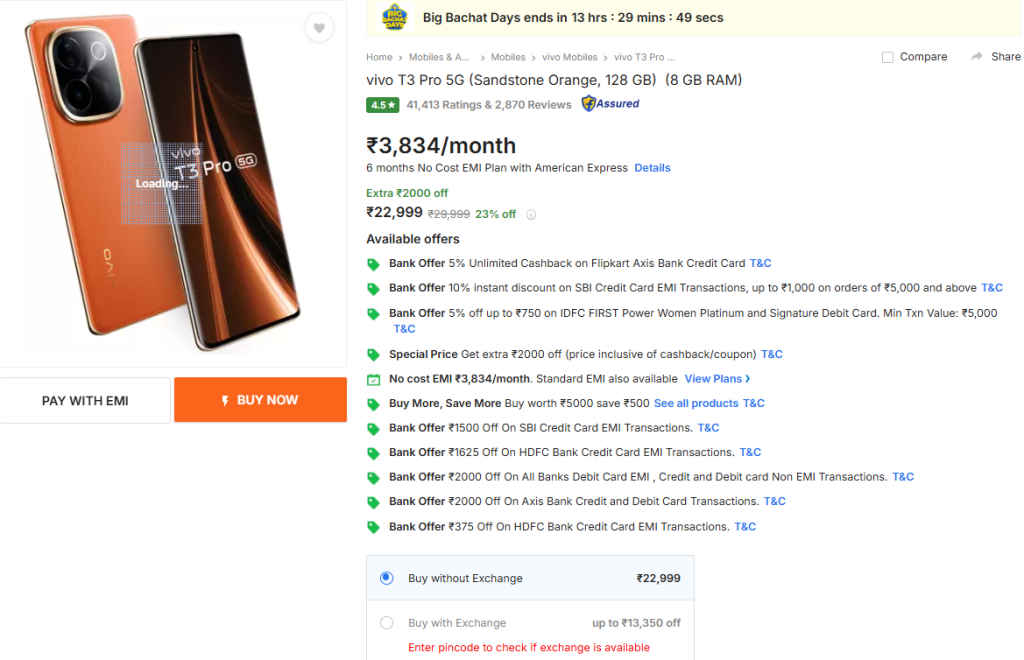Click the info icon beside 23% off
Viewport: 1024px width, 660px height.
tap(531, 214)
